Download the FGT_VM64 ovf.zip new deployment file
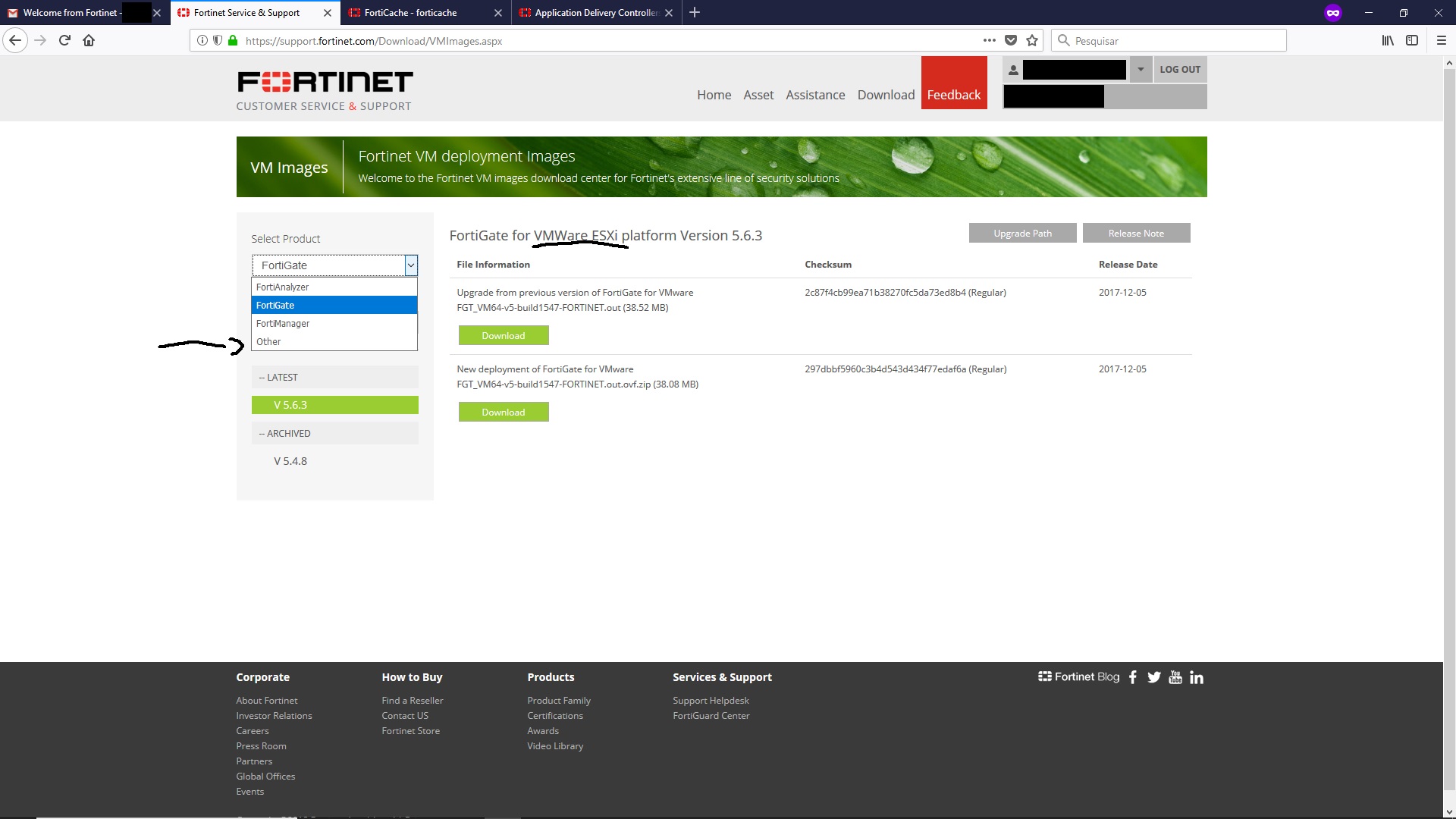 coord(504,413)
